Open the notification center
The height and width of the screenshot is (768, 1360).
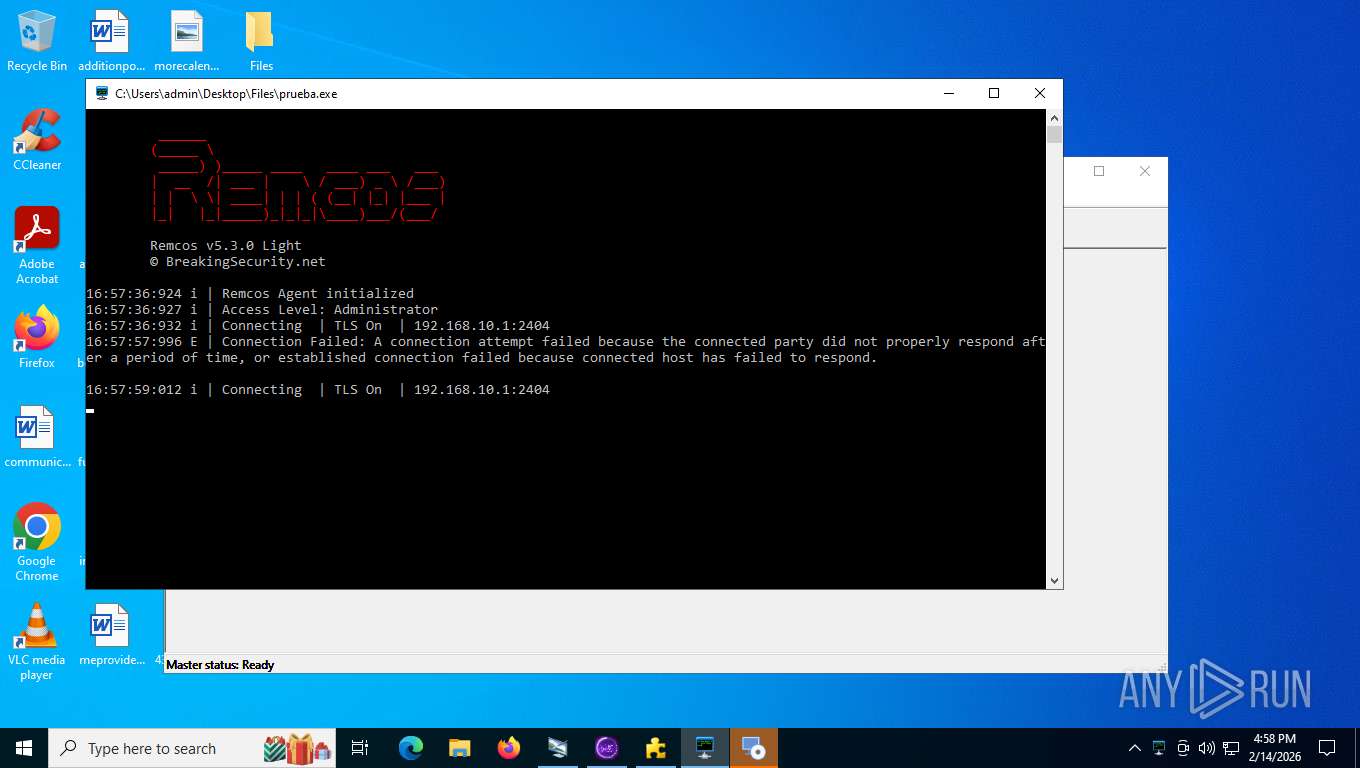[x=1327, y=748]
